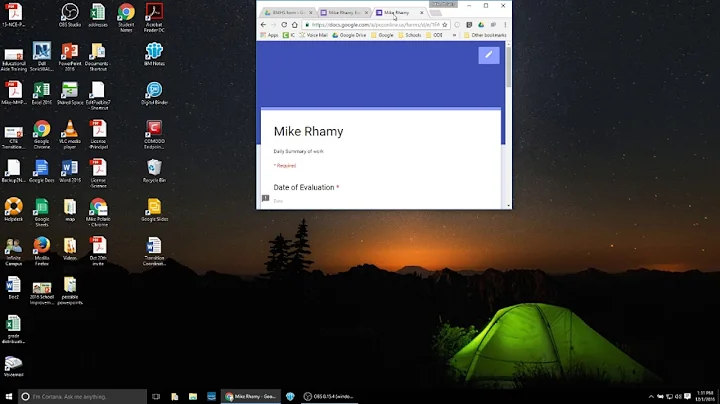This screenshot has height=404, width=720.
Task: Open addresses Excel file on desktop
Action: (98, 15)
